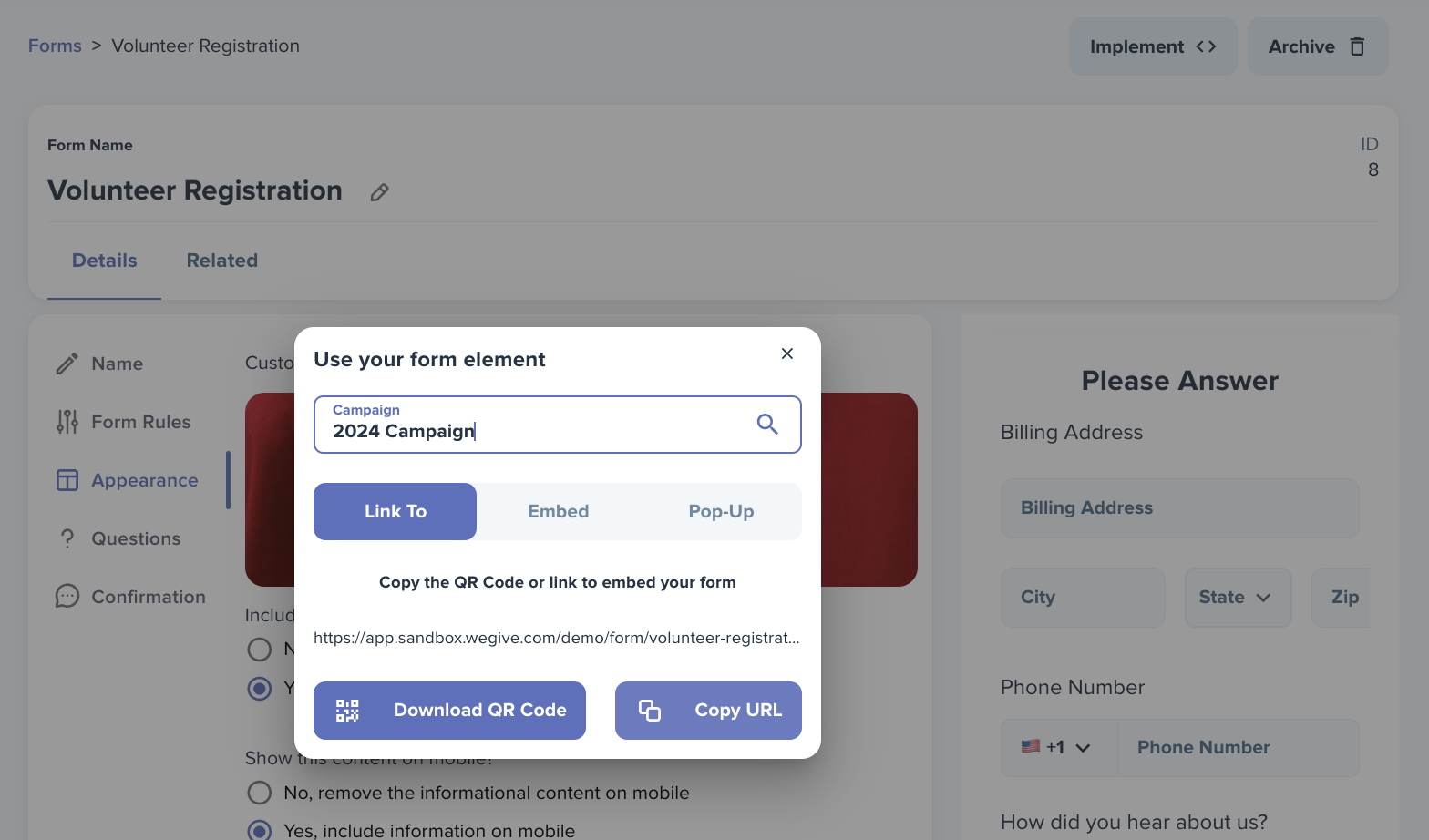Image resolution: width=1429 pixels, height=840 pixels.
Task: Expand the +1 country code selector
Action: [x=1058, y=748]
